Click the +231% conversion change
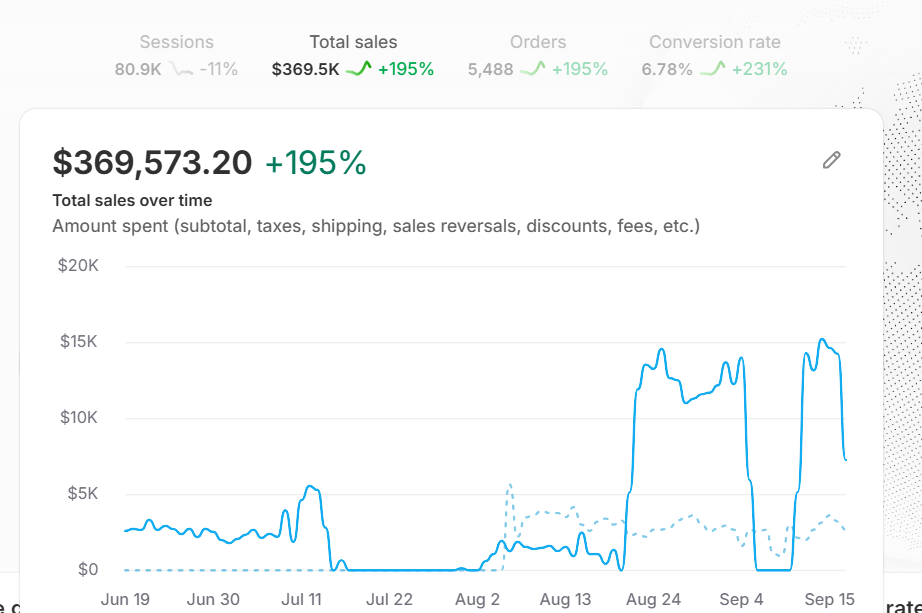 click(x=759, y=69)
